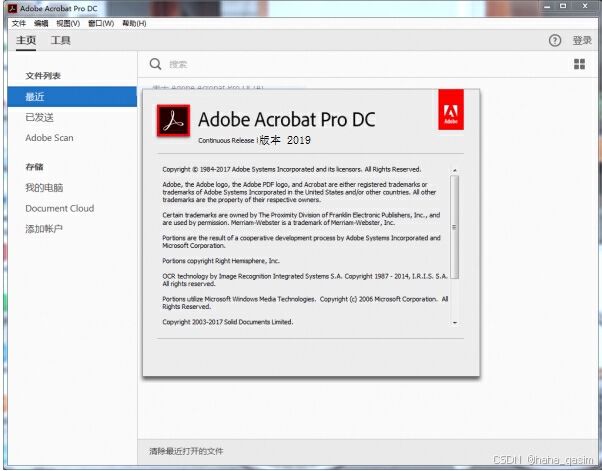602x471 pixels.
Task: Click the 存储 section heading
Action: [x=34, y=167]
